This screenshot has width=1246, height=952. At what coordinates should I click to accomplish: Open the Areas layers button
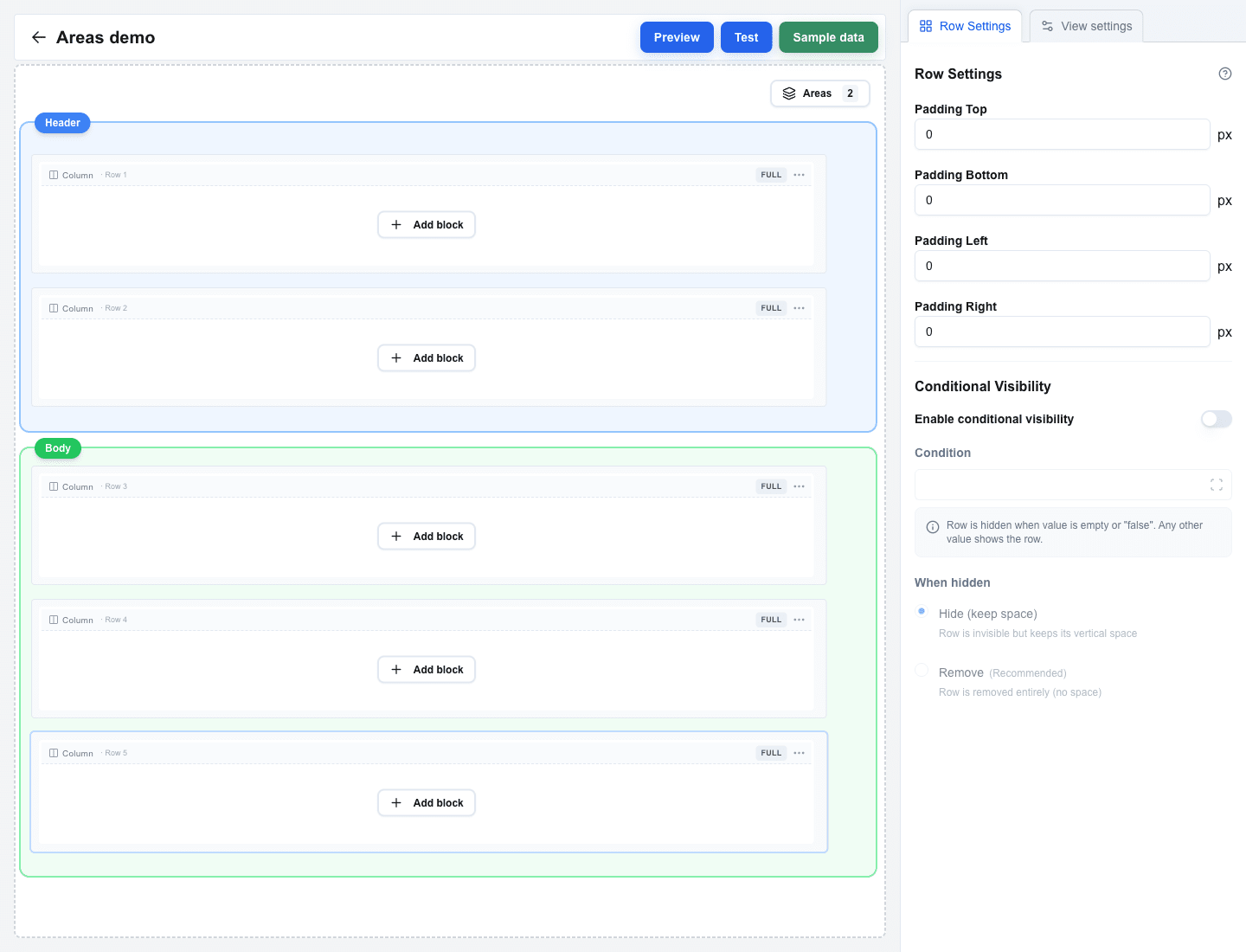pyautogui.click(x=820, y=93)
